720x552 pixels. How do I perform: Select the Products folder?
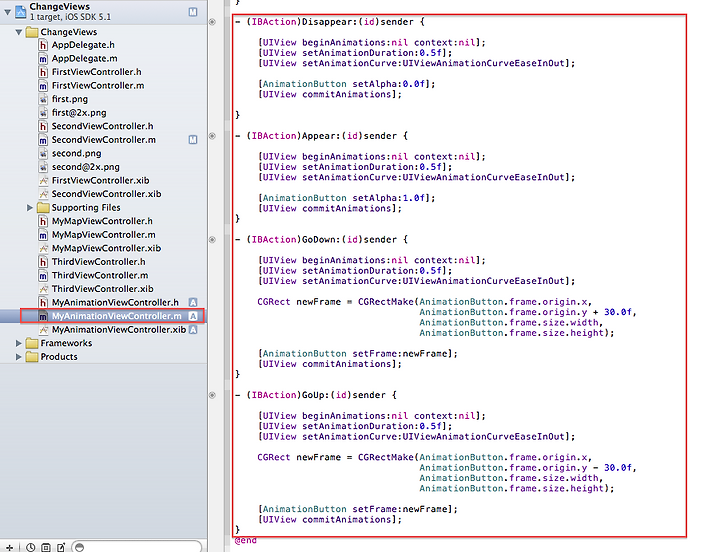pos(59,357)
